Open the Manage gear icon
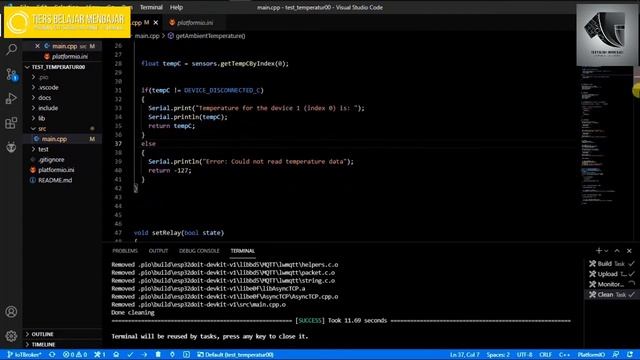640x360 pixels. tap(11, 336)
